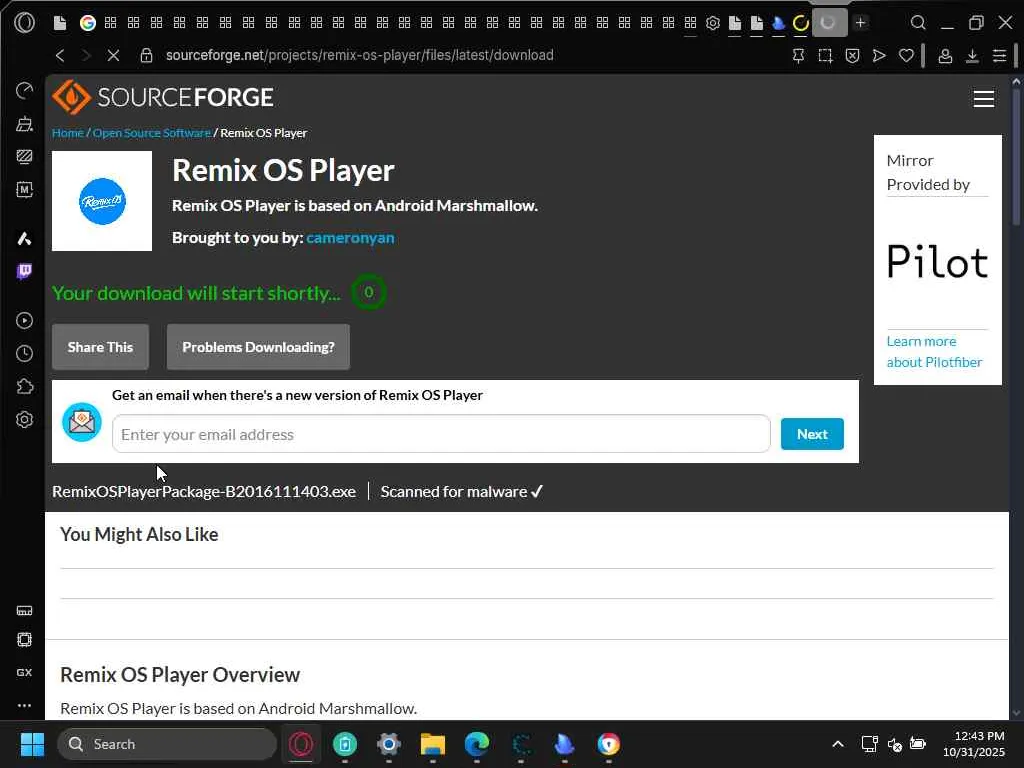Open Aria AI in the sidebar
This screenshot has height=768, width=1024.
[24, 238]
